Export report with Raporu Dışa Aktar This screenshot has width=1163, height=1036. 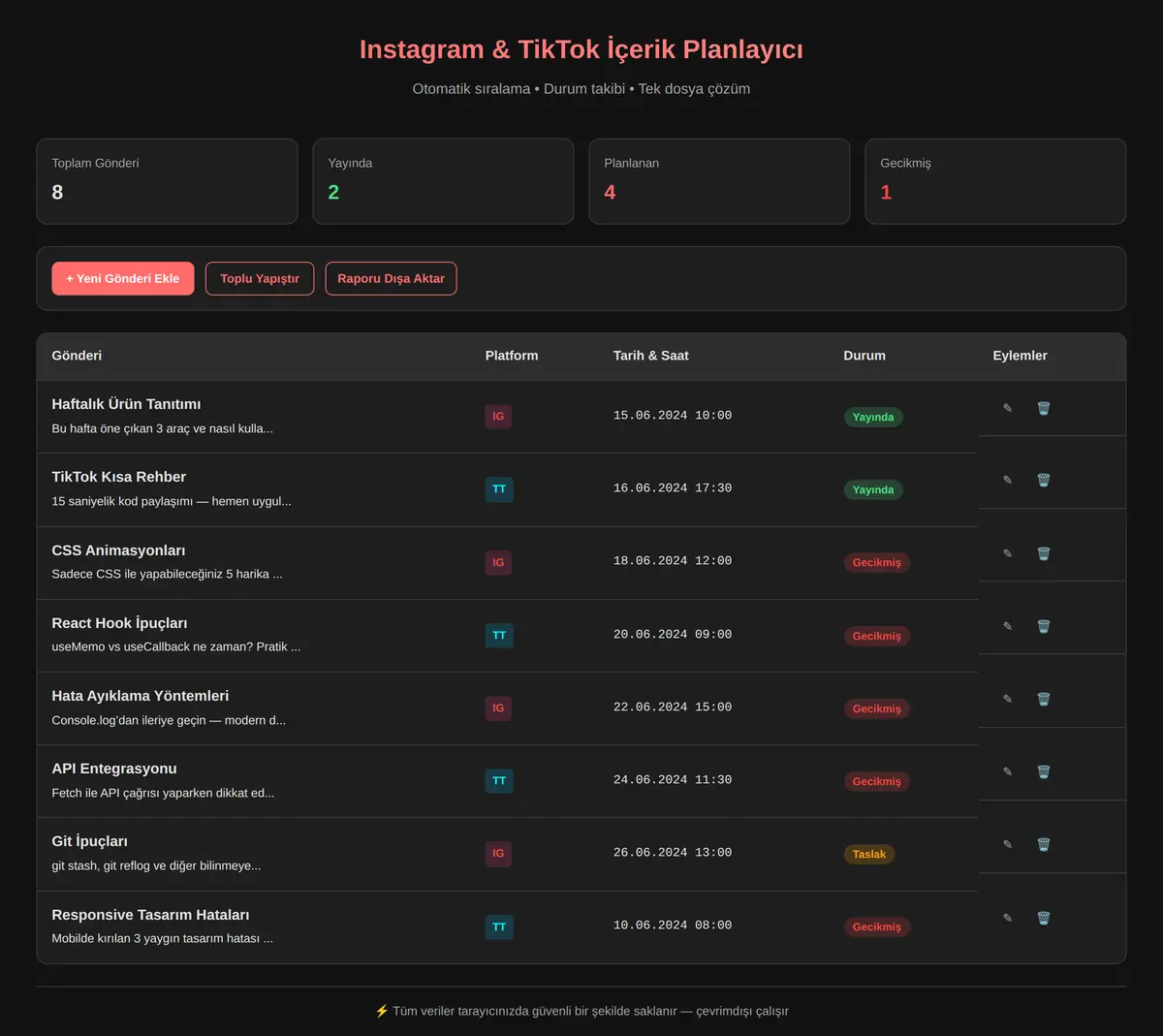click(x=391, y=278)
